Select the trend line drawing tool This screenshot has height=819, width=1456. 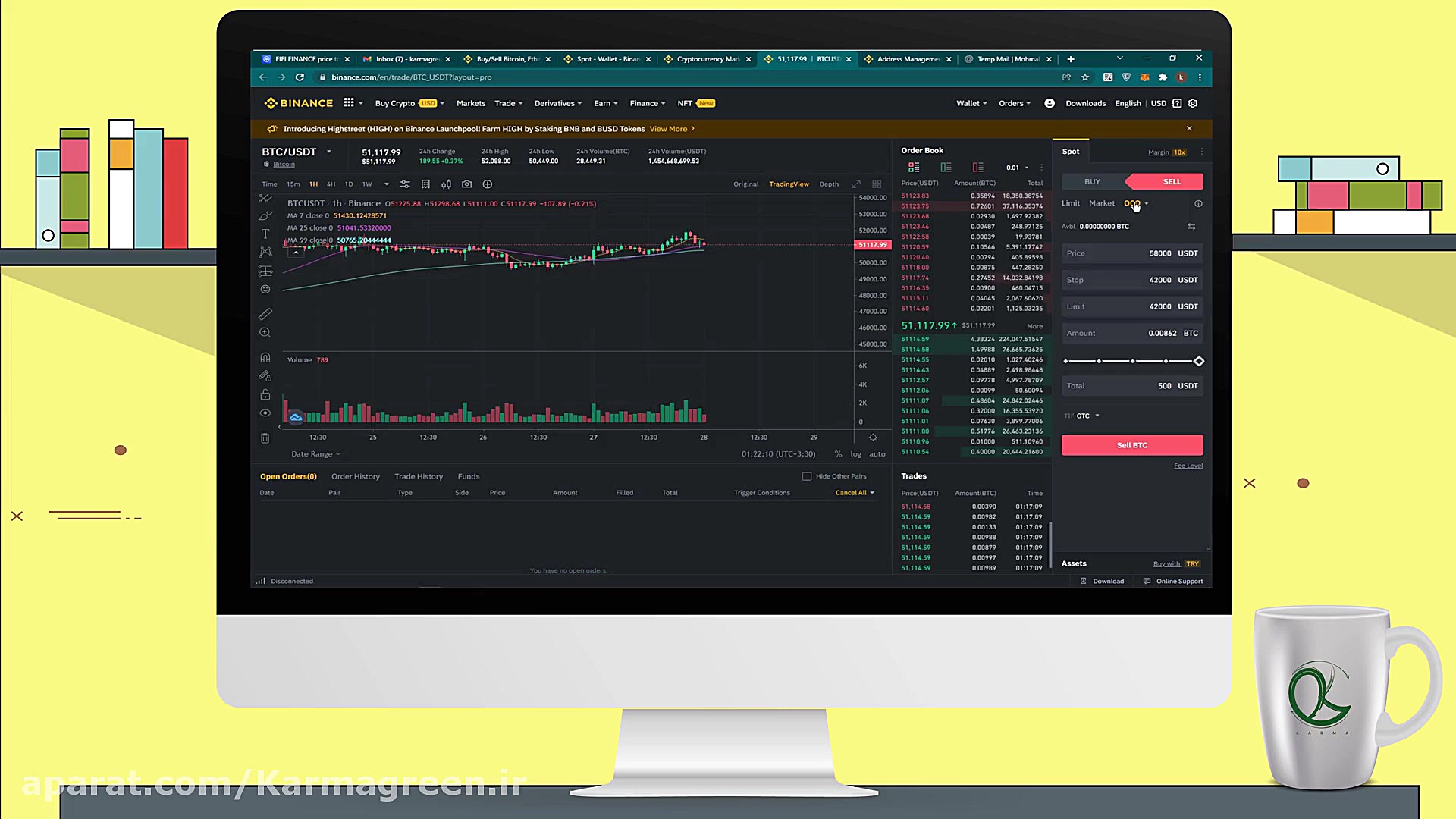tap(265, 198)
